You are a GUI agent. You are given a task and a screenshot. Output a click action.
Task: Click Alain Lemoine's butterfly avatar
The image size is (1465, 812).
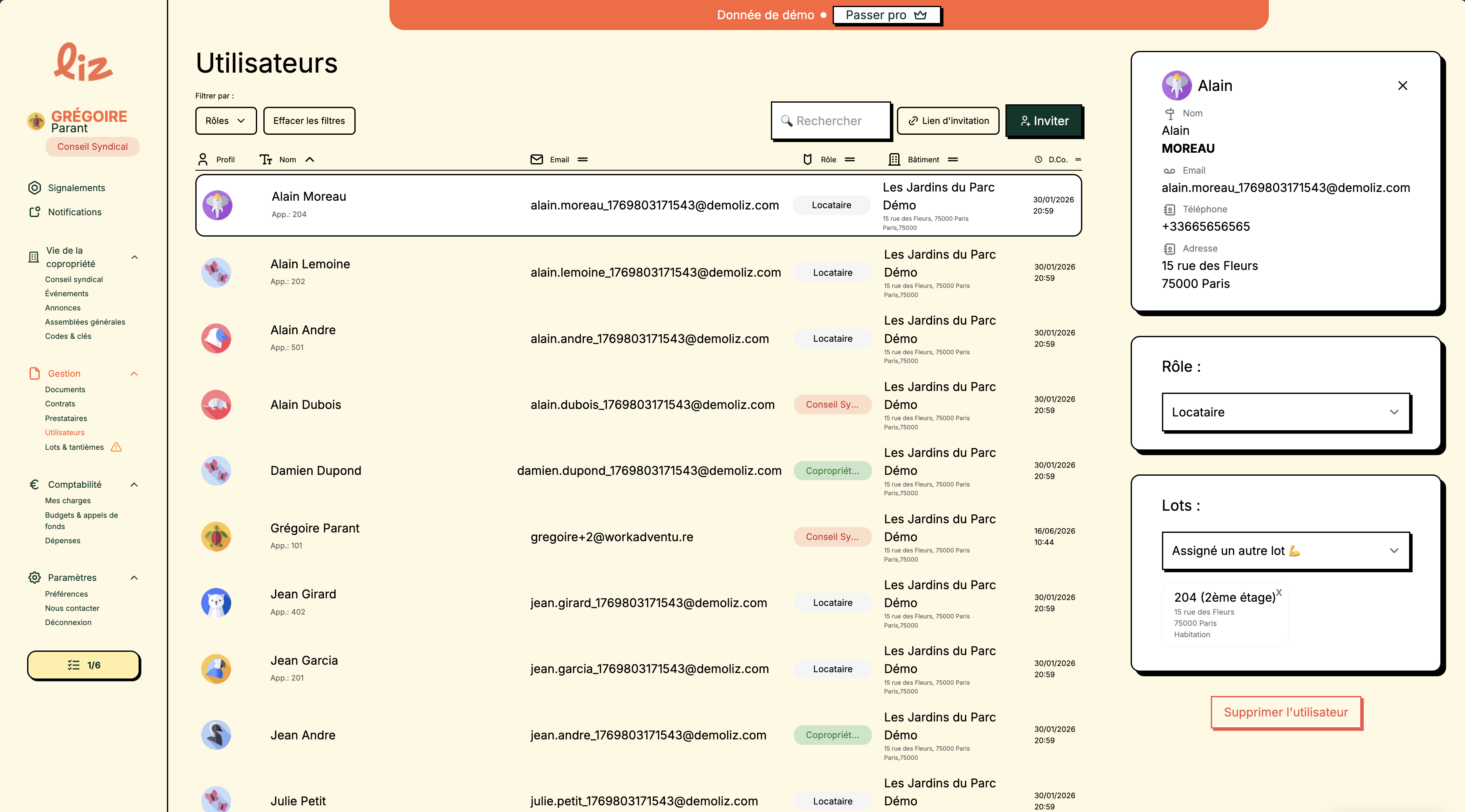pos(216,272)
